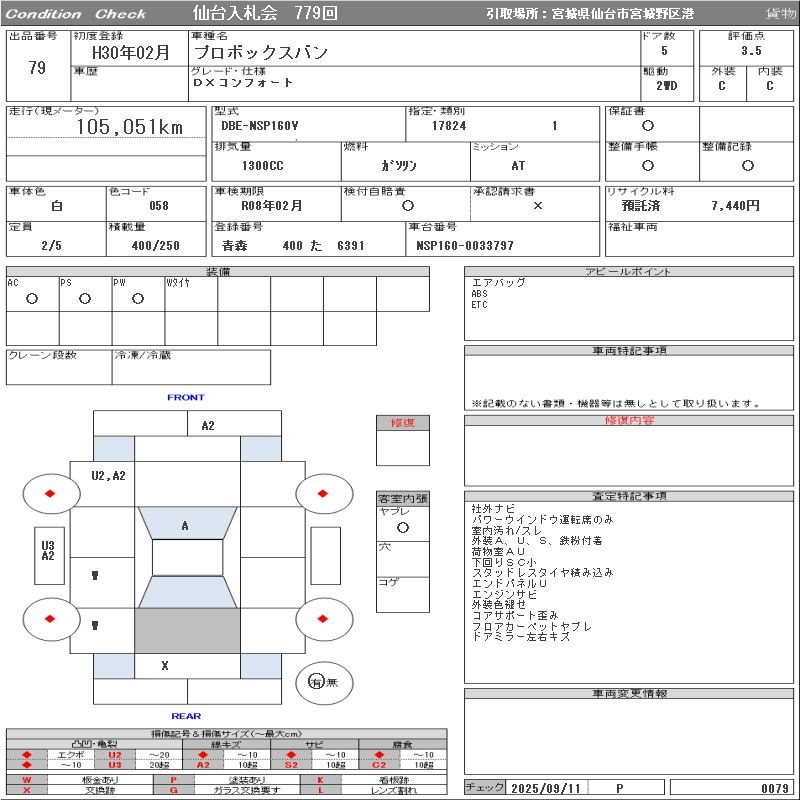
Task: Click the chassis number NSP160-0033797
Action: (464, 245)
